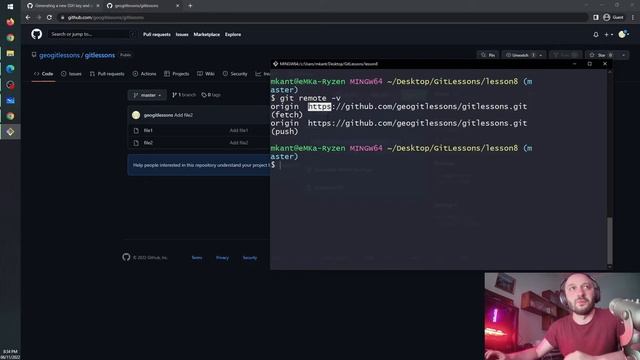The width and height of the screenshot is (640, 360).
Task: Select the Code repository tab
Action: (x=44, y=74)
